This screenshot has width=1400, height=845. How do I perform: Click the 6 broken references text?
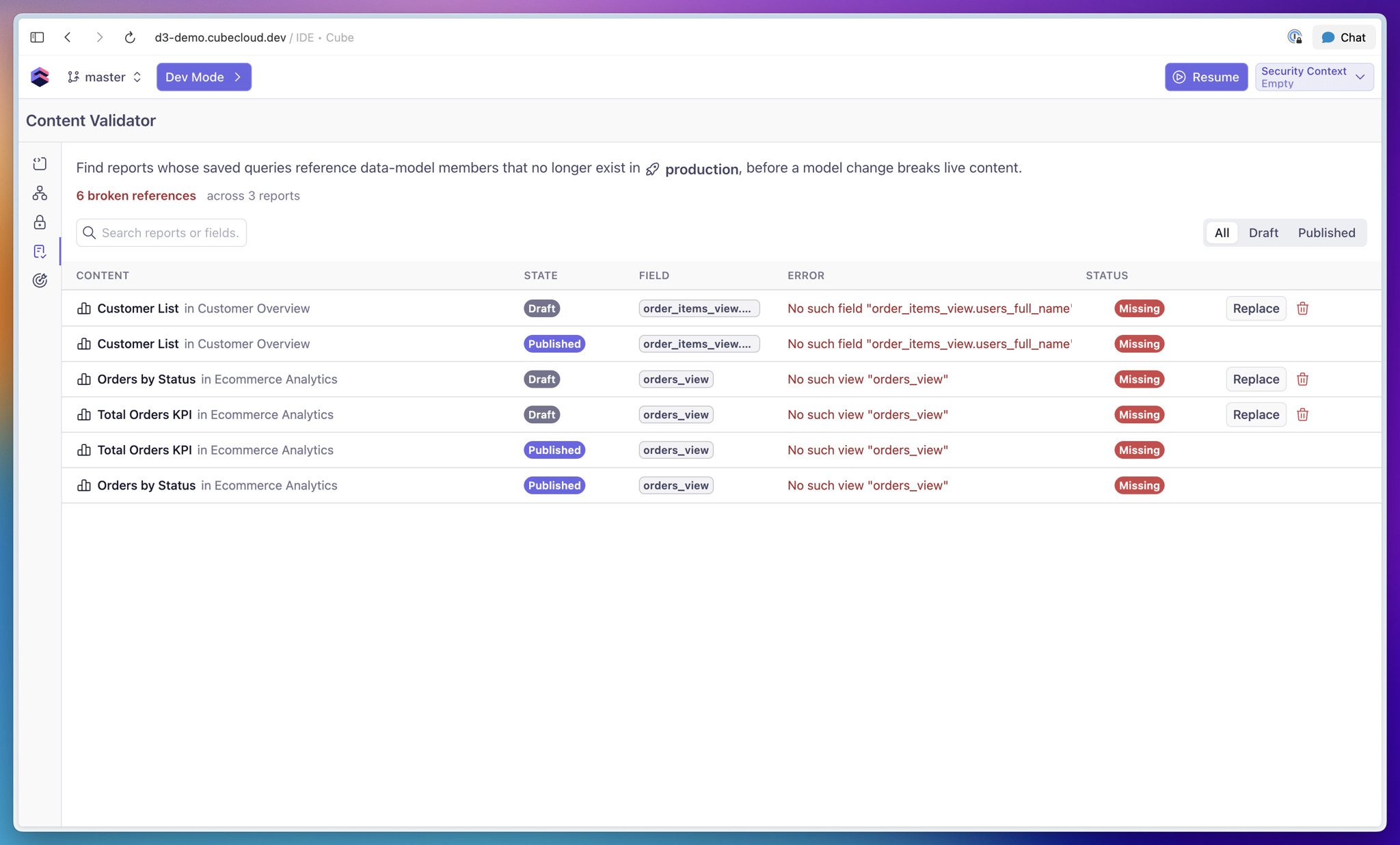coord(136,196)
